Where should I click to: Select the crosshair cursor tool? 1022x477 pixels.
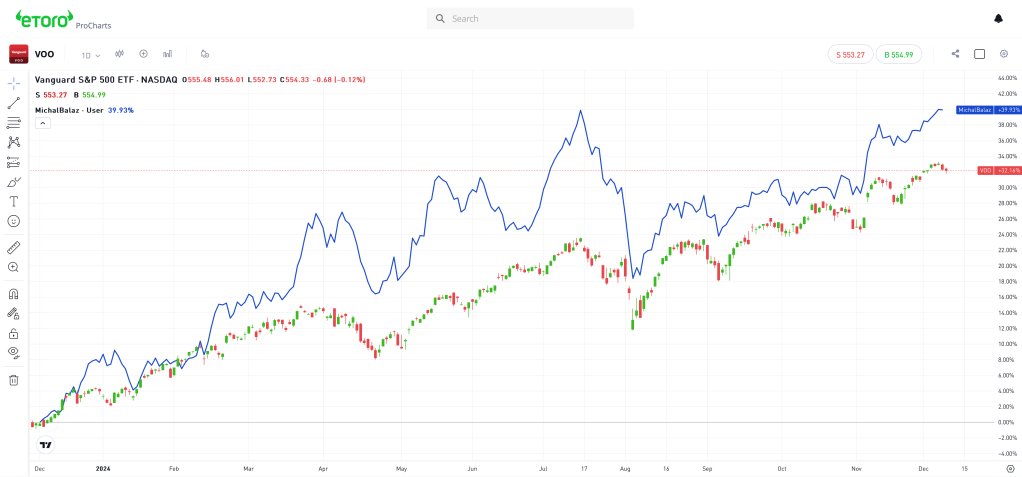point(14,83)
